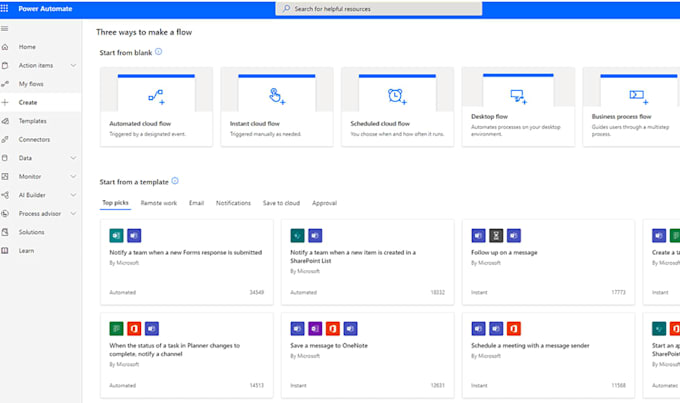The width and height of the screenshot is (680, 403).
Task: Click the AI Builder icon
Action: pos(5,195)
